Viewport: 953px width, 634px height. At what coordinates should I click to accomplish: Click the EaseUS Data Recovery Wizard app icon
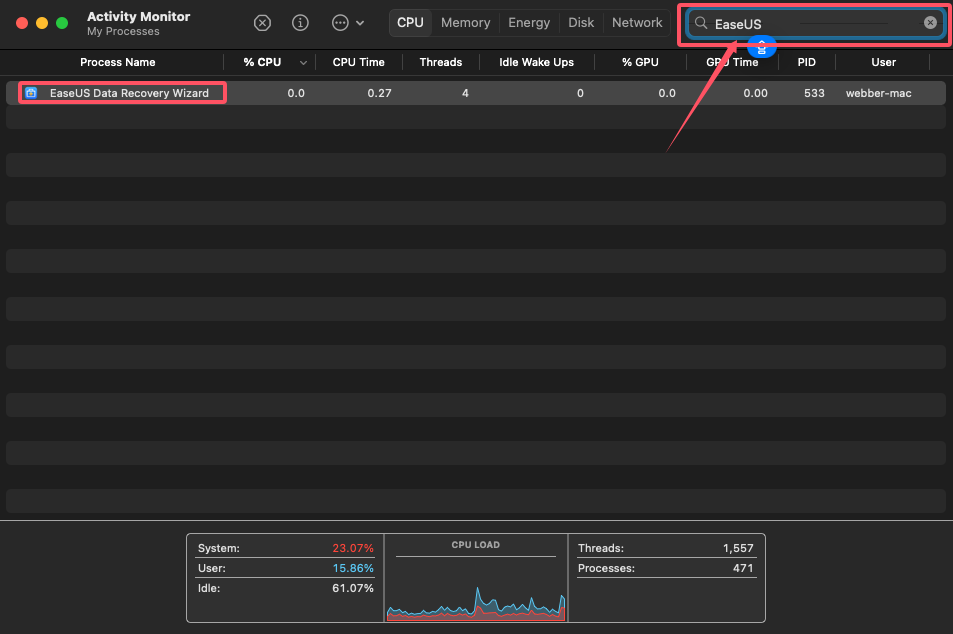(31, 93)
